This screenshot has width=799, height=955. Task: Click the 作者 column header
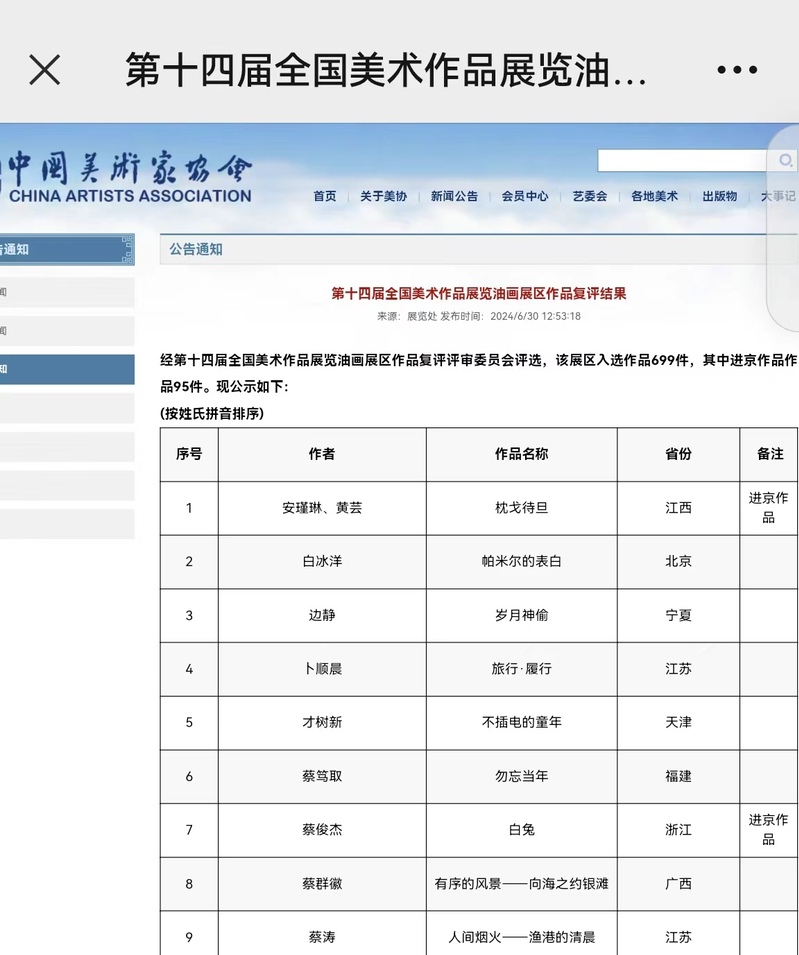point(322,454)
